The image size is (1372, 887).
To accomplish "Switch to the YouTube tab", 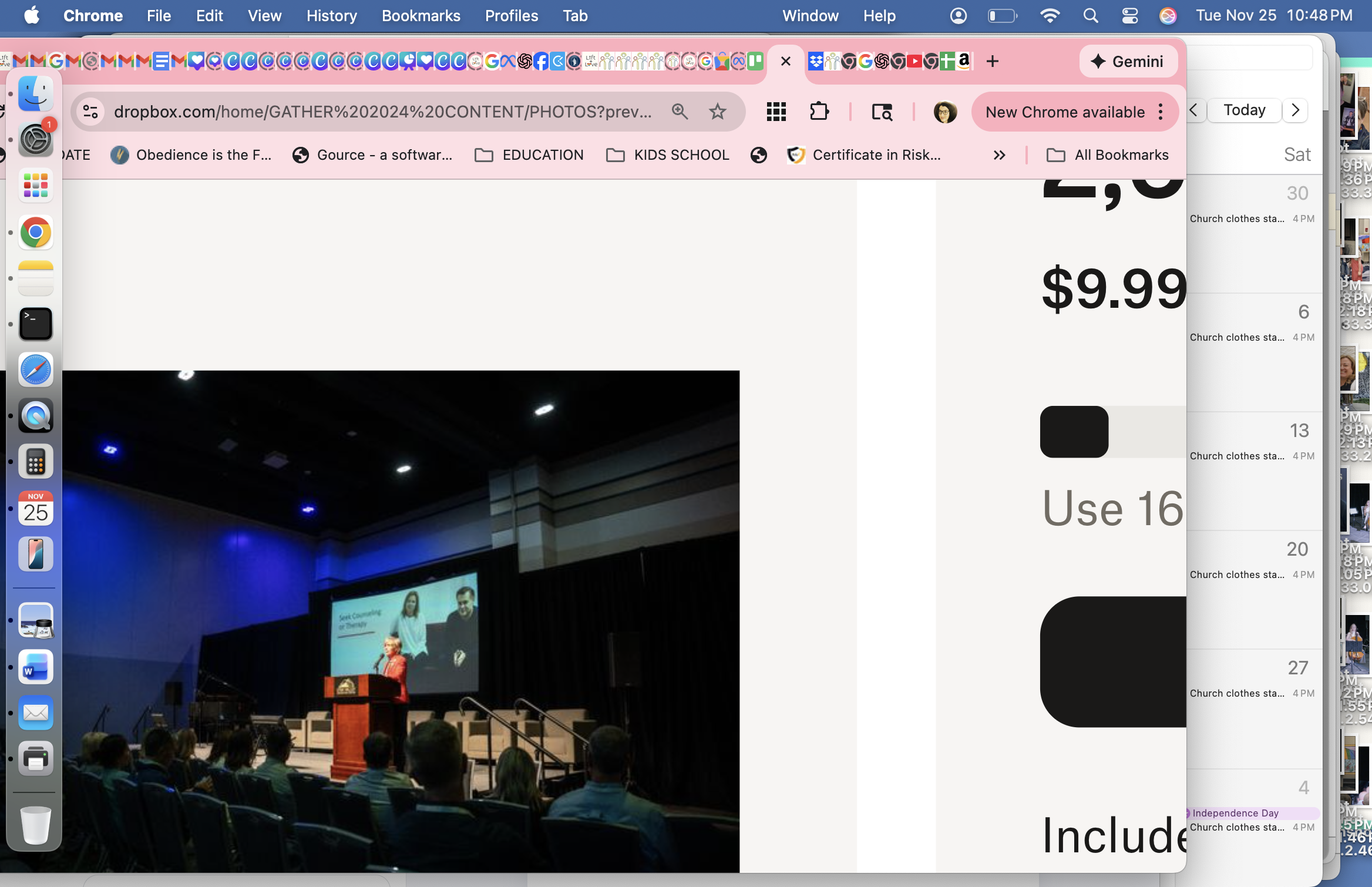I will [x=914, y=61].
